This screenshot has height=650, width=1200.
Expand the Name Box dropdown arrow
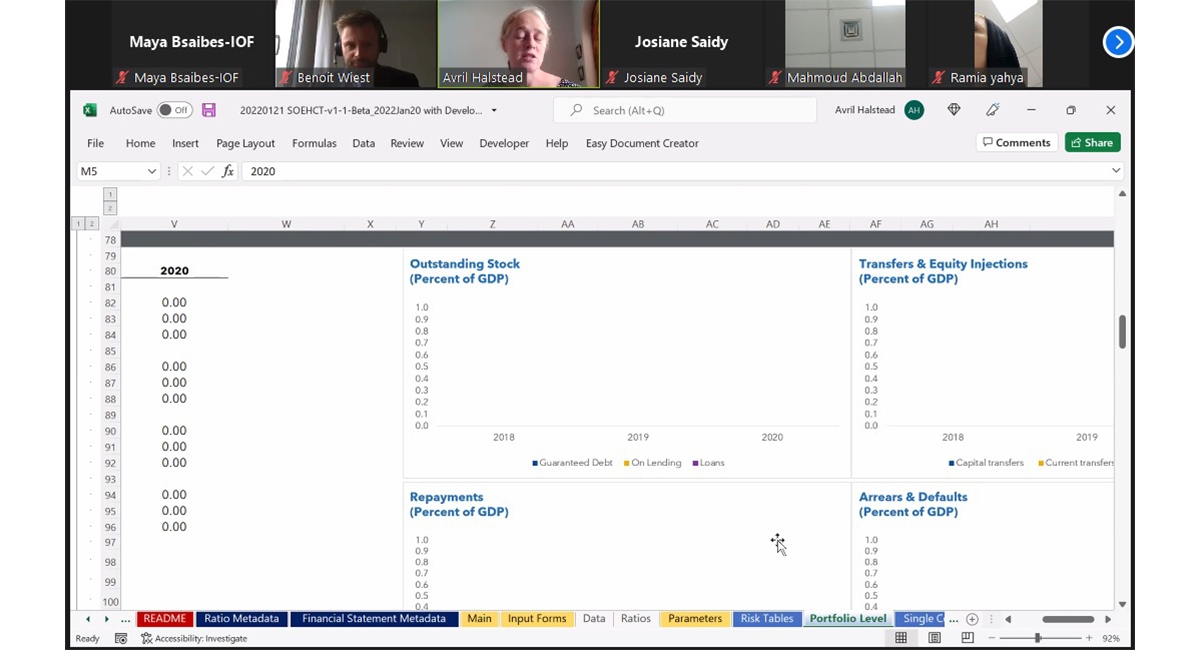pyautogui.click(x=152, y=171)
